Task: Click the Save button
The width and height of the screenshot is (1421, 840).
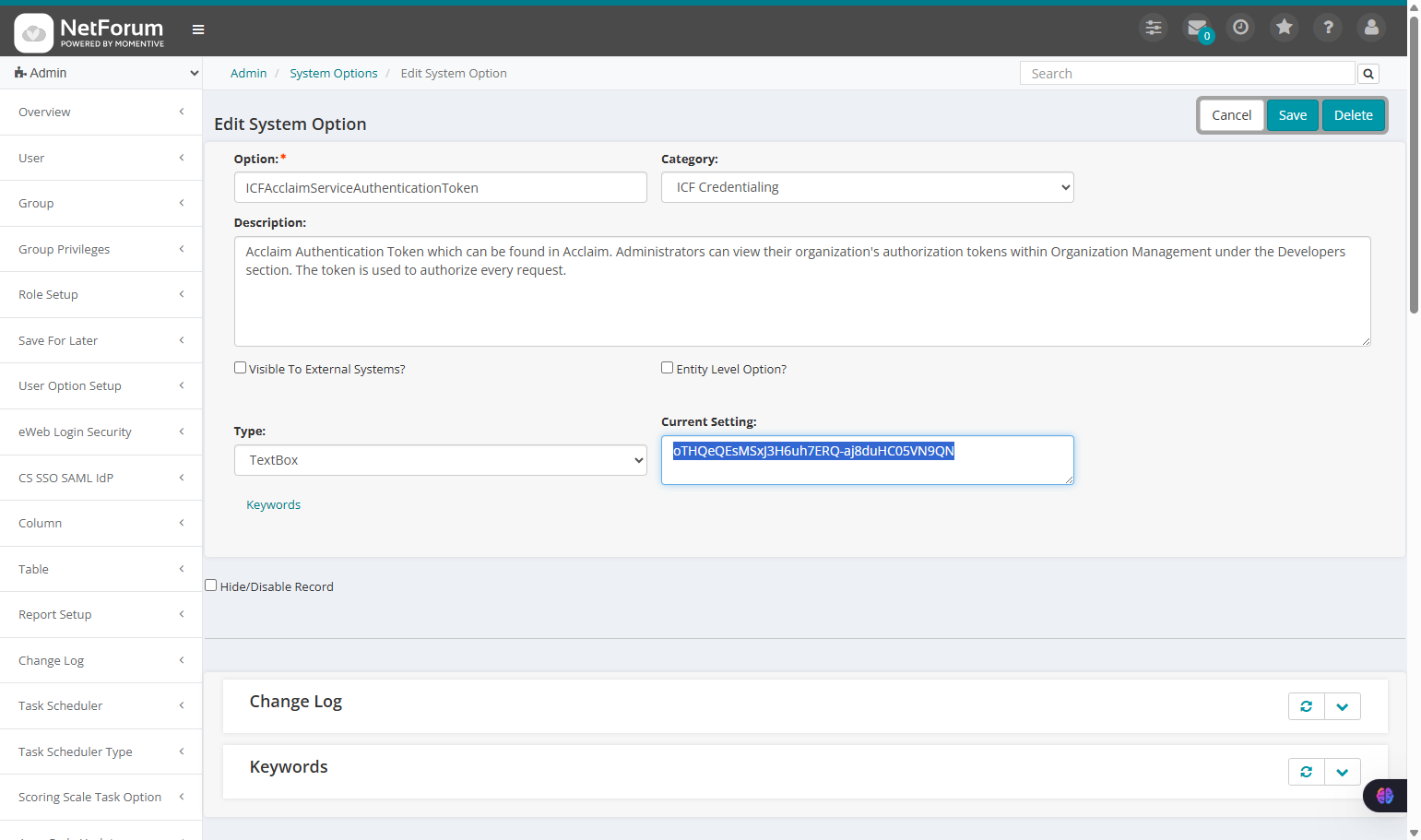Action: pyautogui.click(x=1293, y=115)
